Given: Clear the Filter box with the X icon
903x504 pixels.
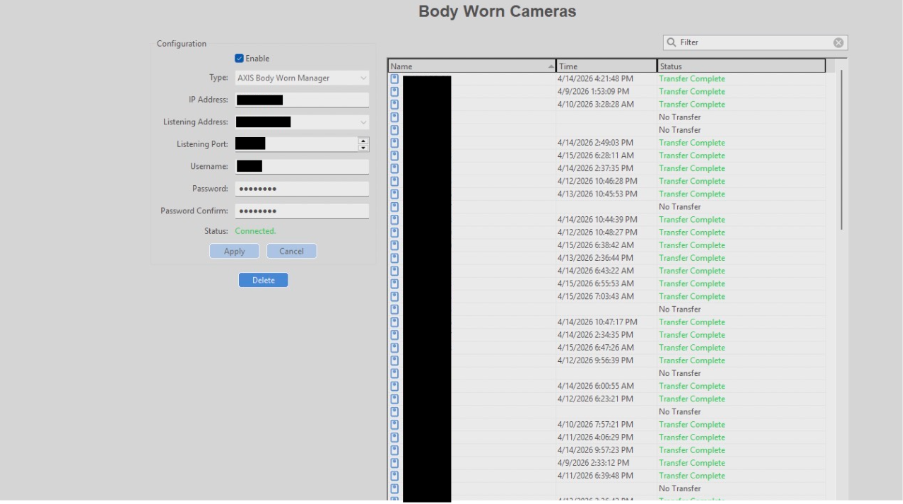Looking at the screenshot, I should pos(838,43).
